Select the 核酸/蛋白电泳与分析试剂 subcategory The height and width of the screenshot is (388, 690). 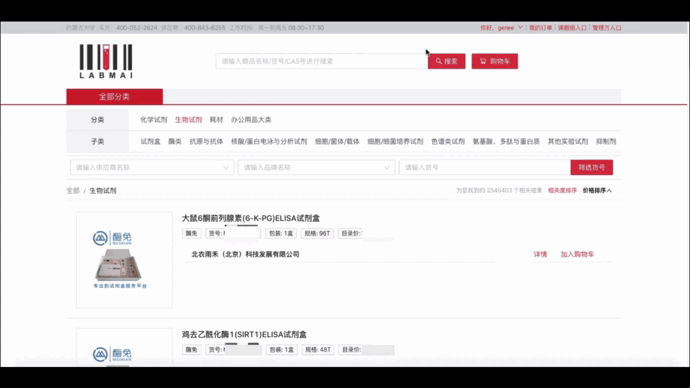269,142
